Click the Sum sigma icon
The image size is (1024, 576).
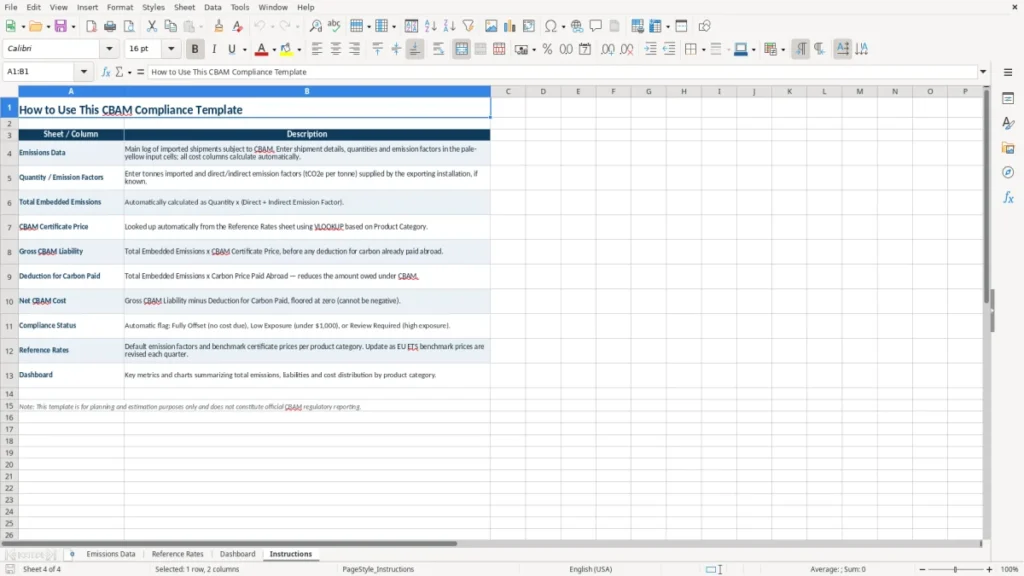[119, 72]
